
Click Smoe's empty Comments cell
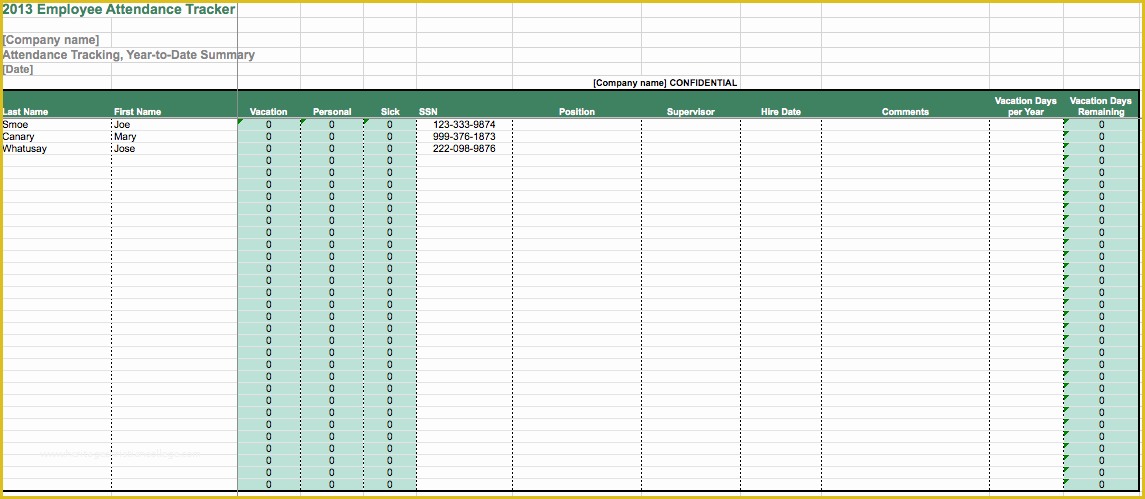pos(905,125)
